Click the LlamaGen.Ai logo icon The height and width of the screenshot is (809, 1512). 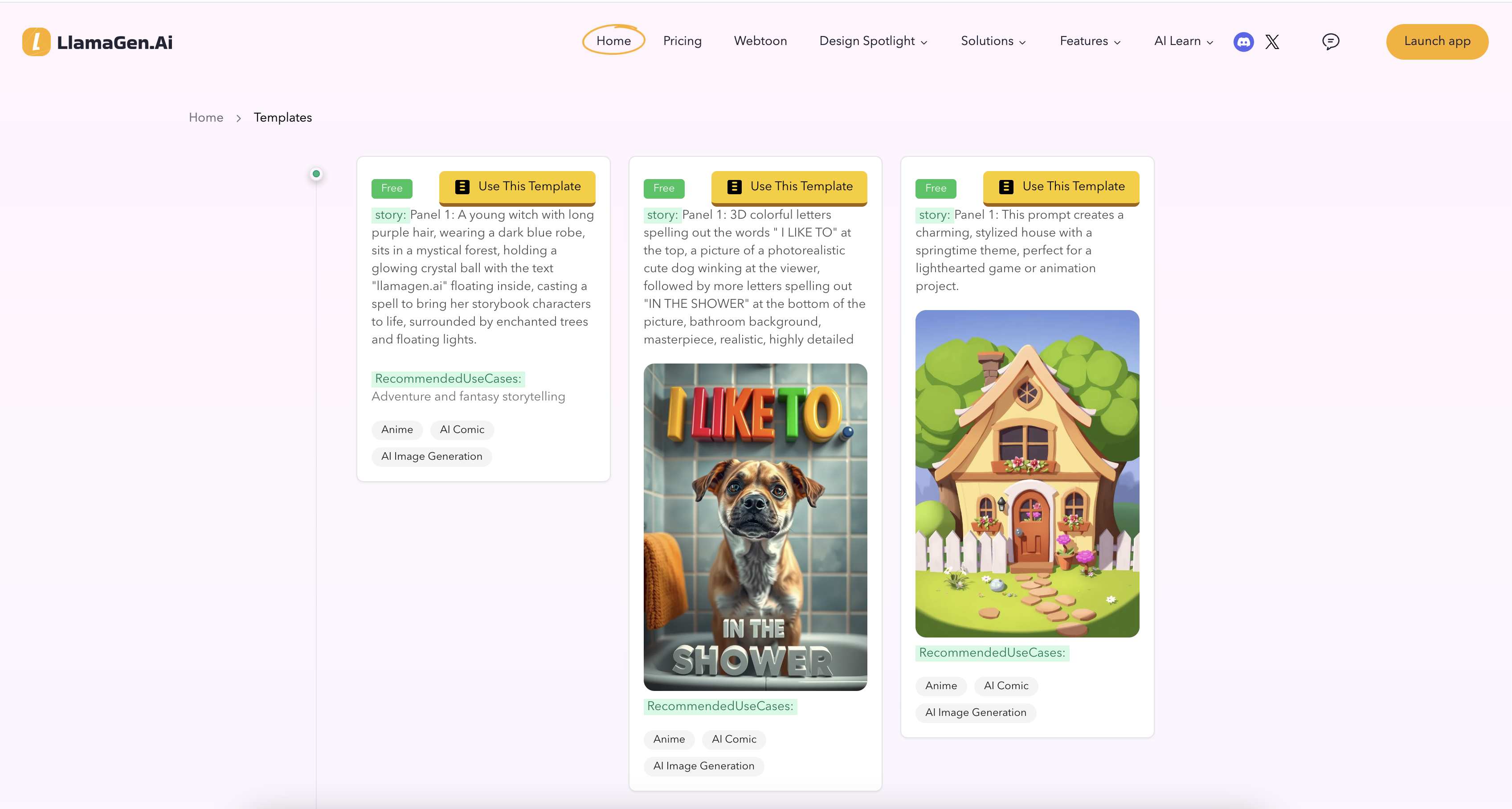point(37,42)
